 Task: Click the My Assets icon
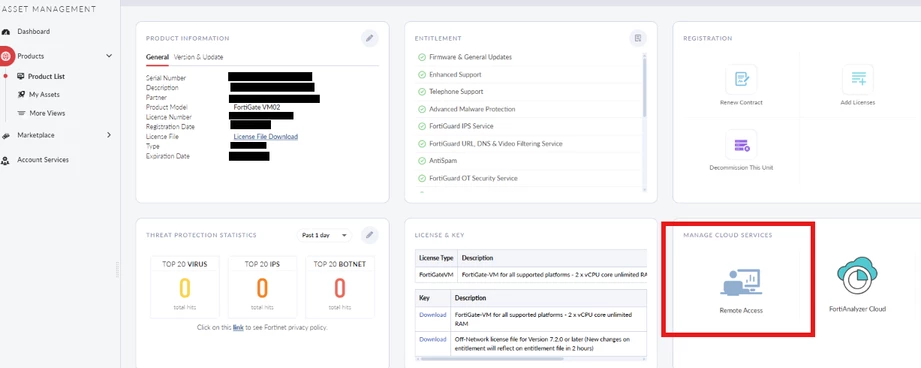(x=22, y=94)
